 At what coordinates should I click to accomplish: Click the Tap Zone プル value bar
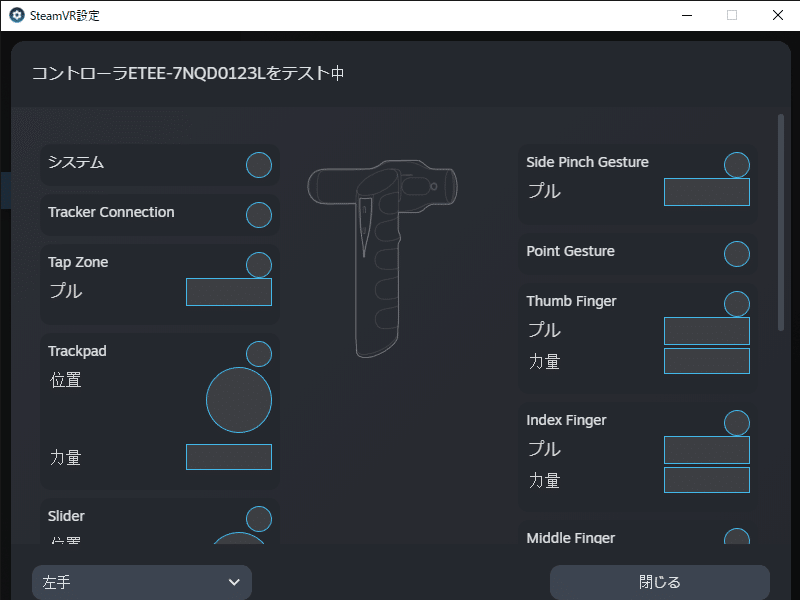[229, 292]
